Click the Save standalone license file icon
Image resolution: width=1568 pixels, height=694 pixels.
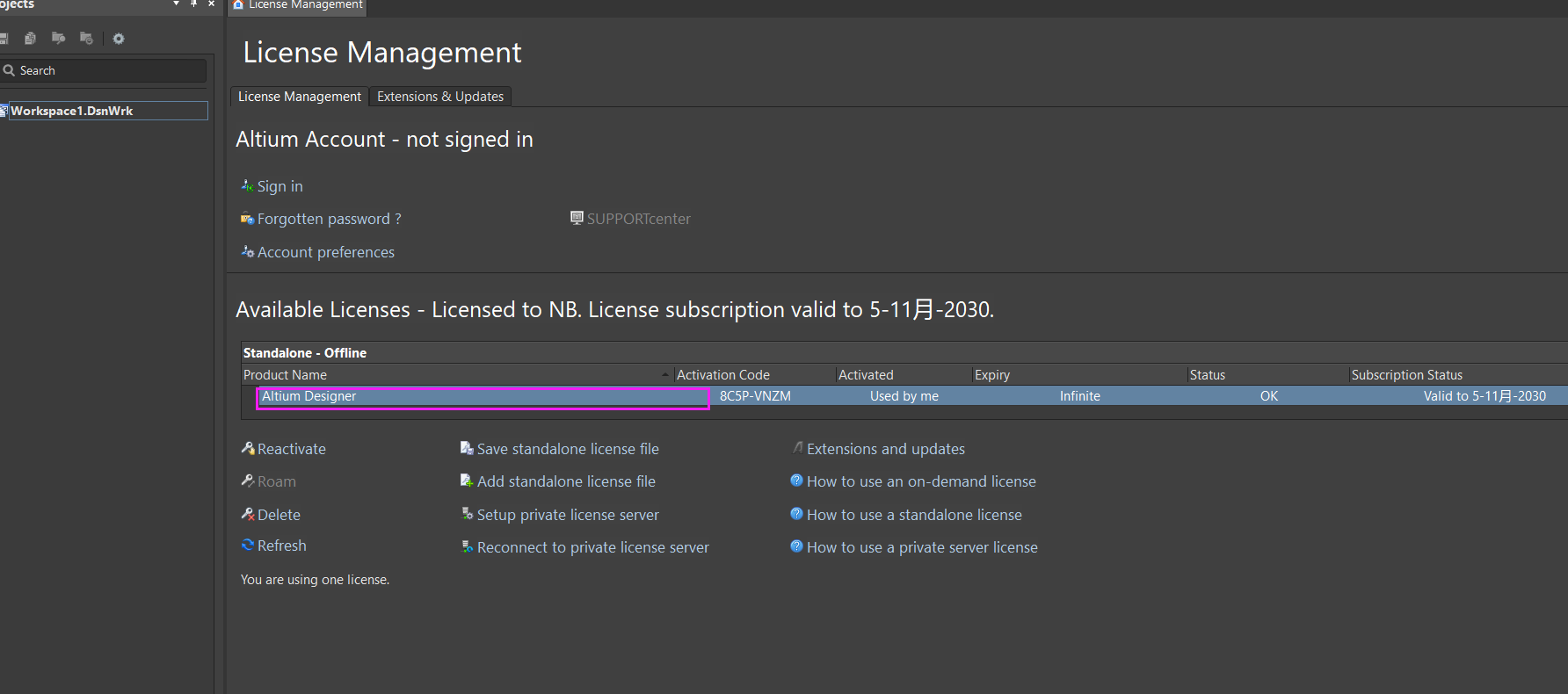(x=467, y=449)
